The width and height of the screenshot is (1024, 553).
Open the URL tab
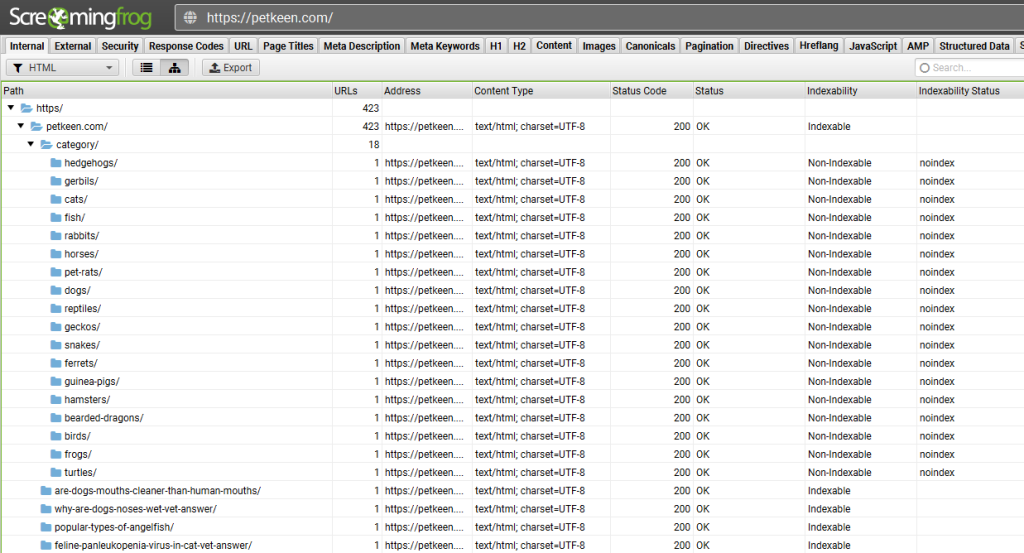tap(243, 46)
